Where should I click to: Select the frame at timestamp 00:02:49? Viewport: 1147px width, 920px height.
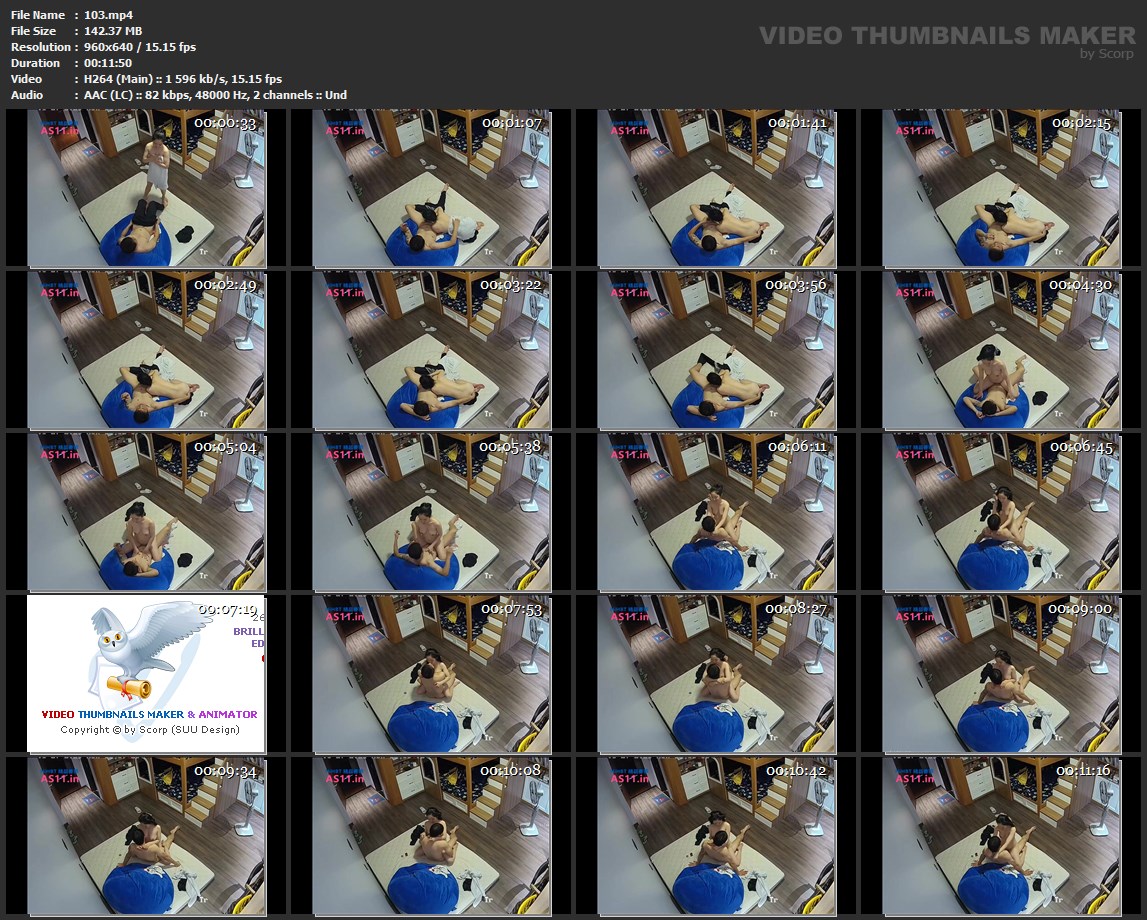click(x=146, y=350)
